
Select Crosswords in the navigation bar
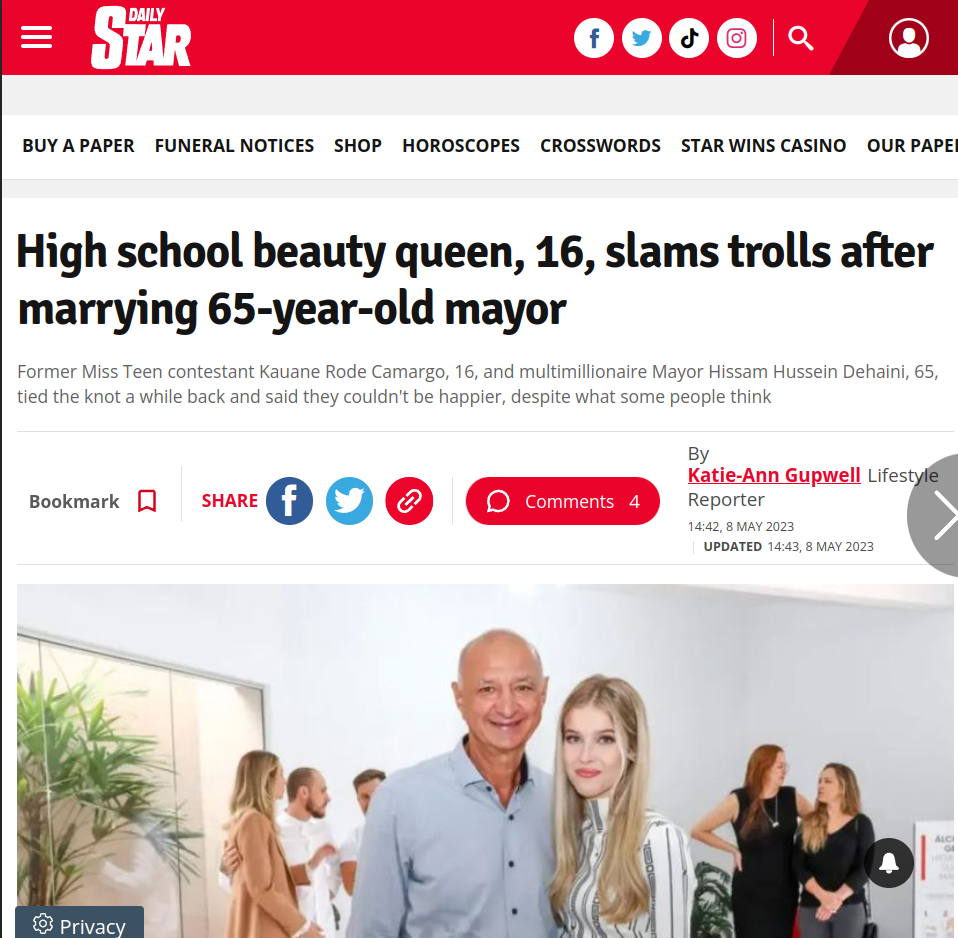tap(600, 146)
